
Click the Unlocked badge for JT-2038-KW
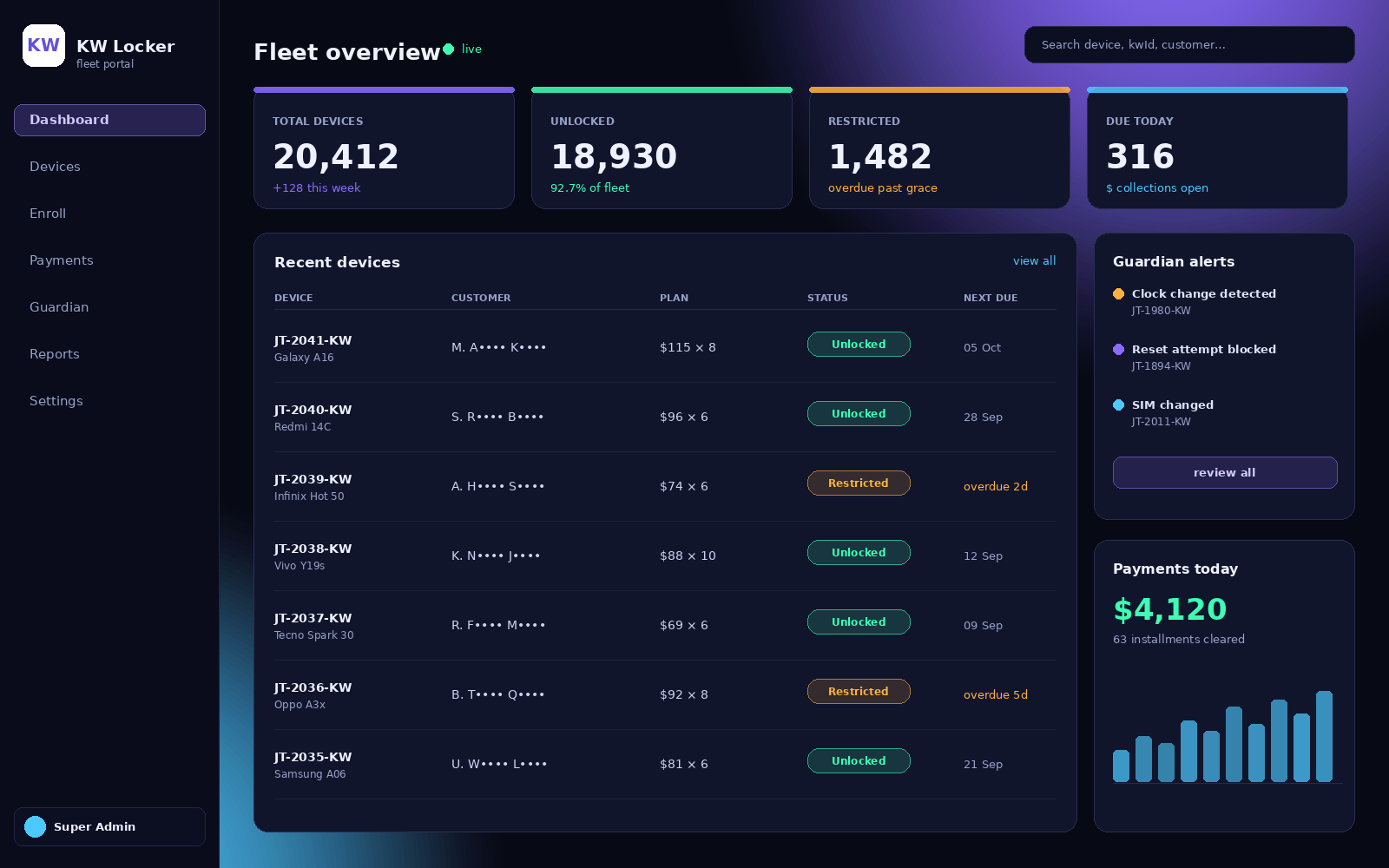859,552
